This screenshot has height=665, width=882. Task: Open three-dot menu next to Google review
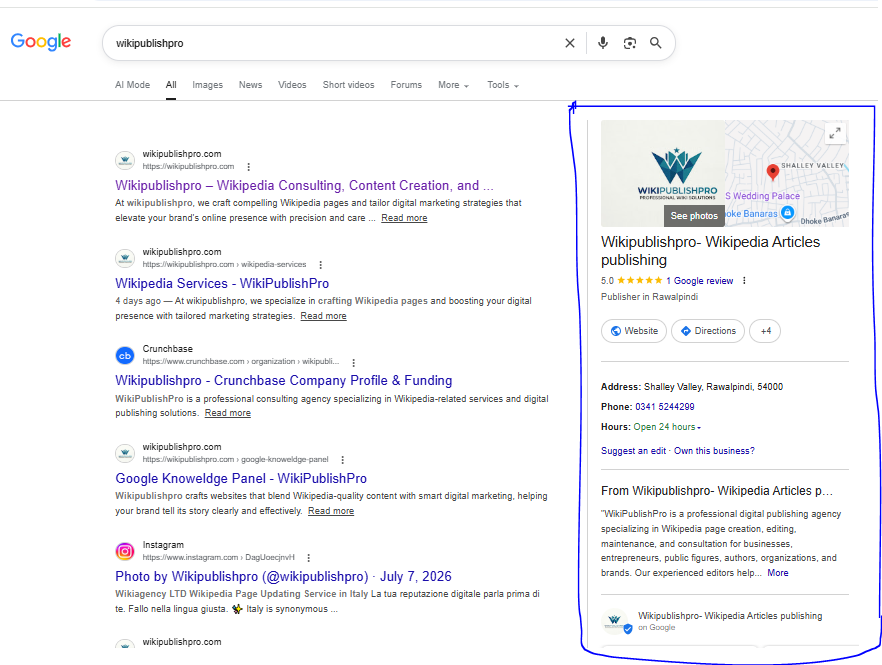[x=744, y=280]
